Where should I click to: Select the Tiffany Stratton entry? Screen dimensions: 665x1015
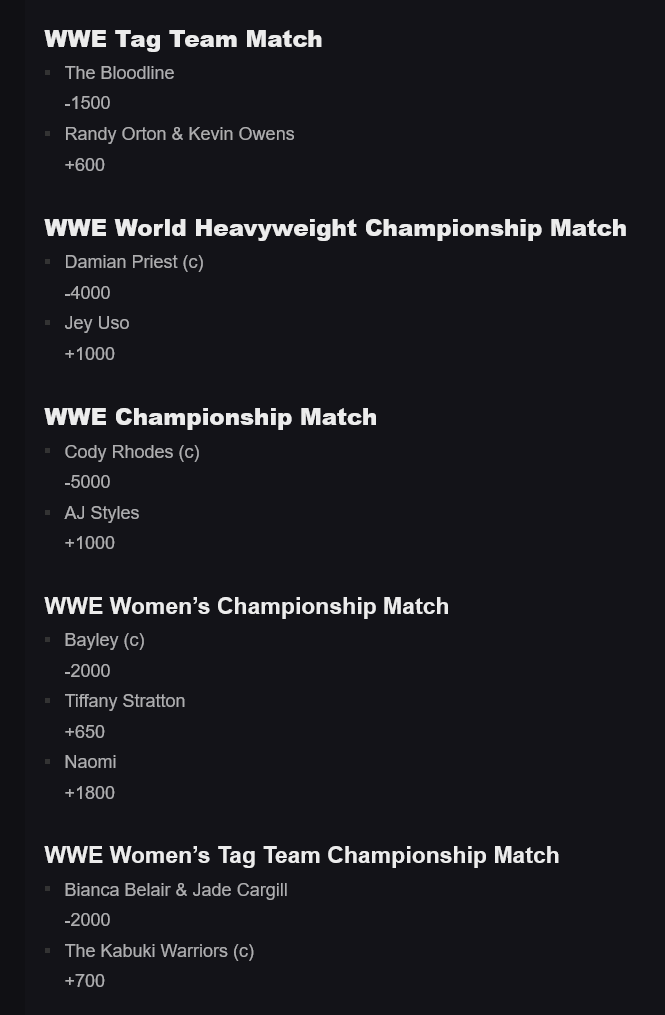(x=125, y=701)
